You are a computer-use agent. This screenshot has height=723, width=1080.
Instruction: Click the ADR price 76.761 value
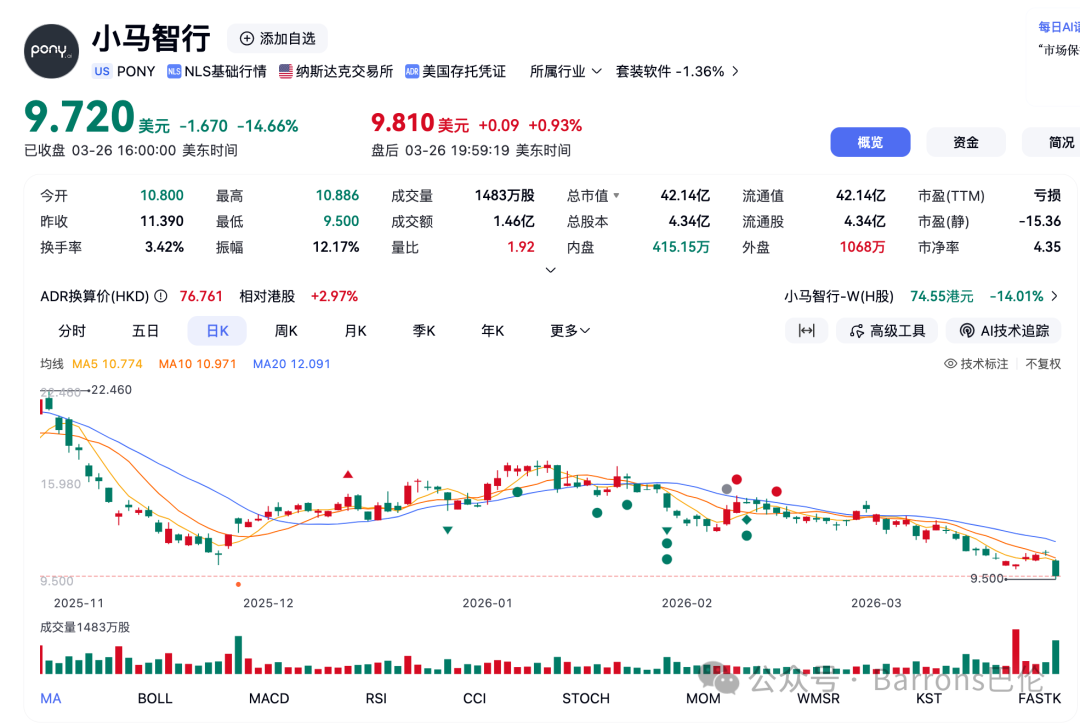pos(201,296)
